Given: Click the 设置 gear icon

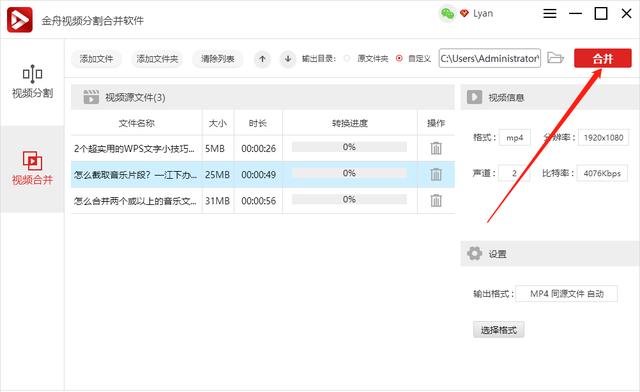Looking at the screenshot, I should 474,254.
